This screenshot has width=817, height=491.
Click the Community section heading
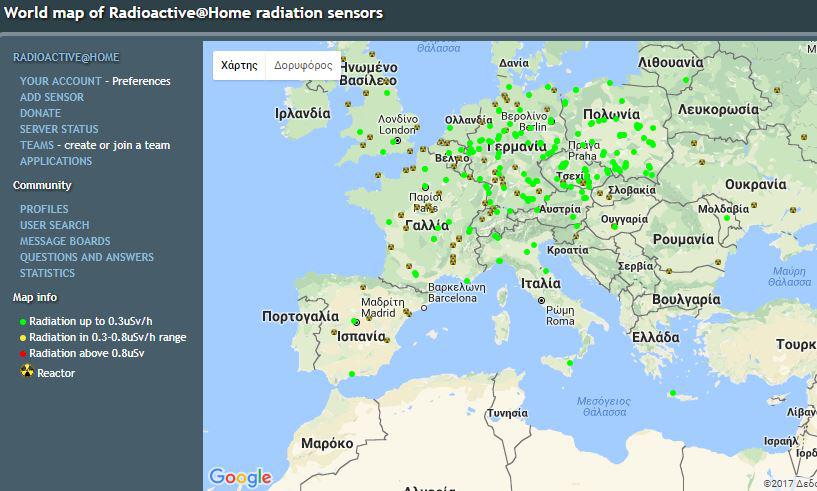(42, 186)
